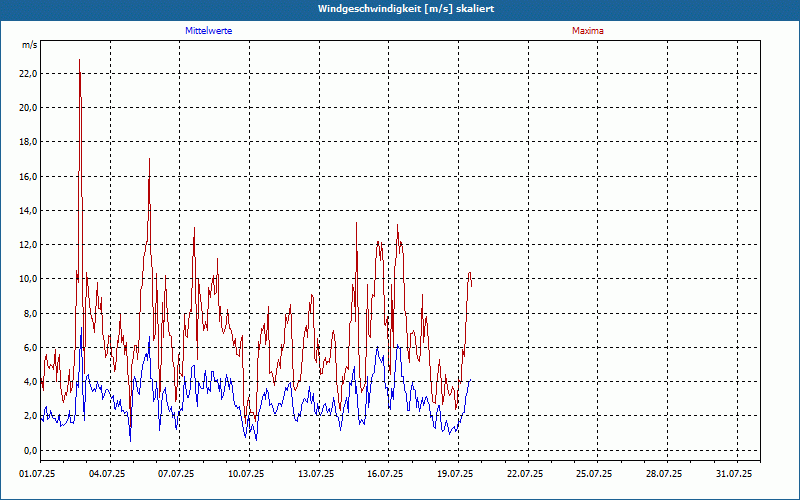Click the highest blue Mittelwerte peak near 7 m/s
Viewport: 800px width, 500px height.
(82, 328)
